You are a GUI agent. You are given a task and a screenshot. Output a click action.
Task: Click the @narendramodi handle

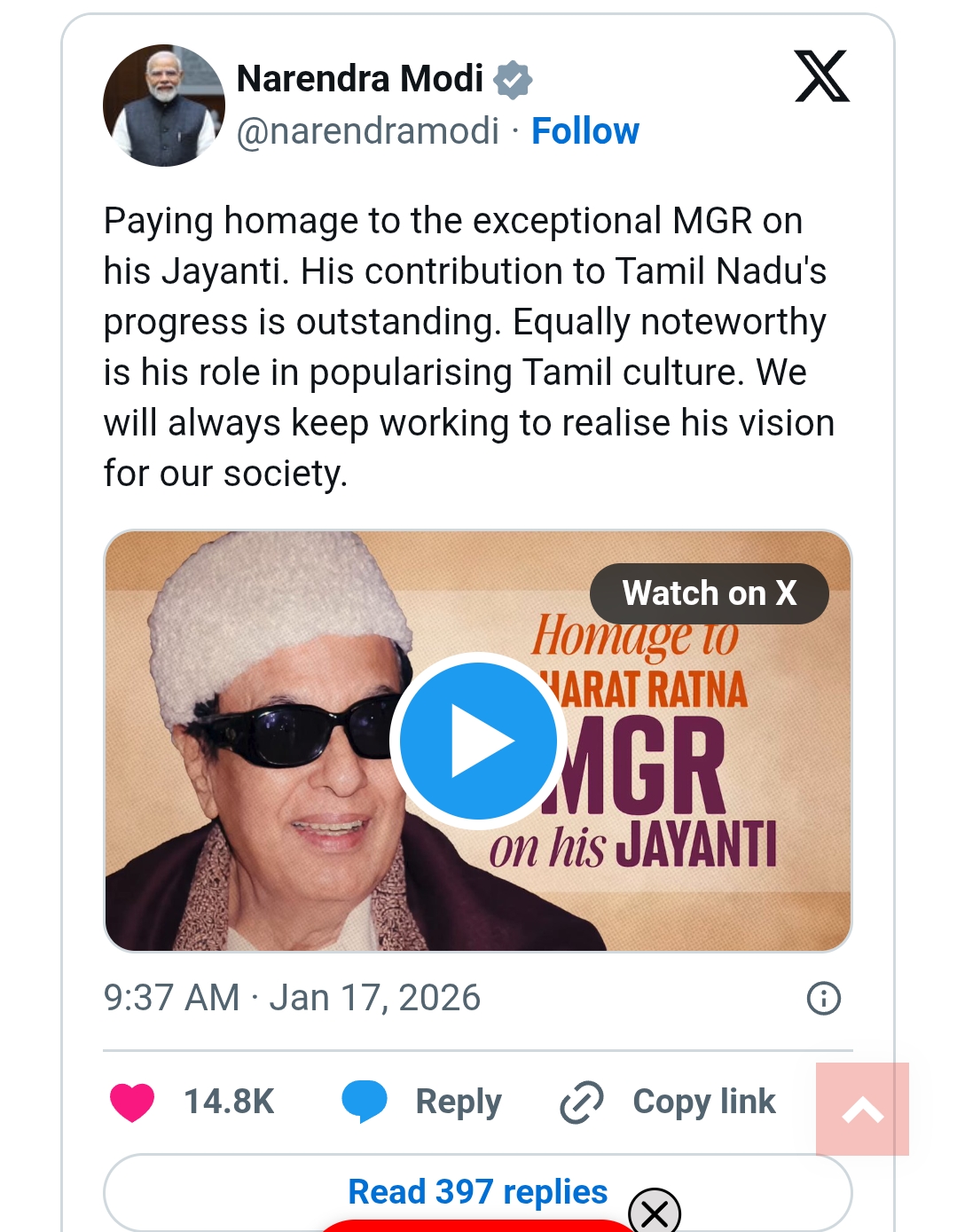click(x=366, y=130)
